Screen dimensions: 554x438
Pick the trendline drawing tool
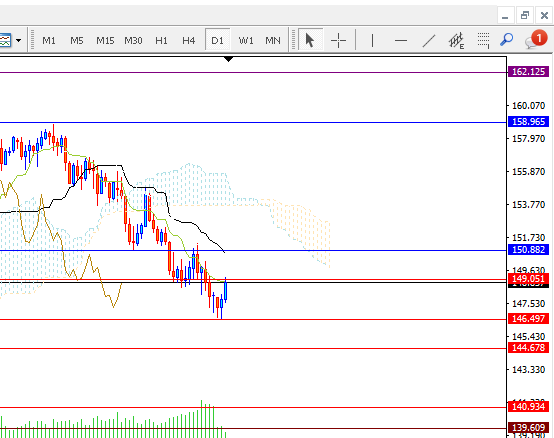point(429,40)
